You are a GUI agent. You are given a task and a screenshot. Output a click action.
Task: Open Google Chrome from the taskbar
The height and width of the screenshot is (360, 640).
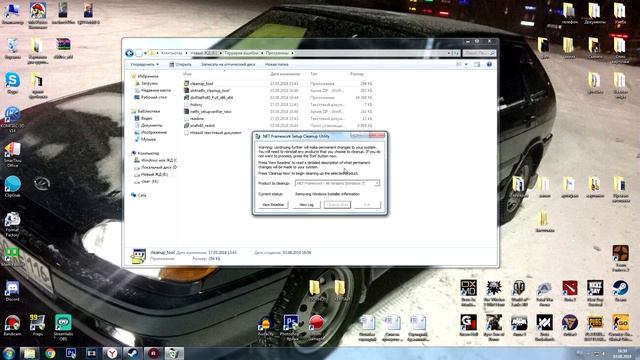50,353
